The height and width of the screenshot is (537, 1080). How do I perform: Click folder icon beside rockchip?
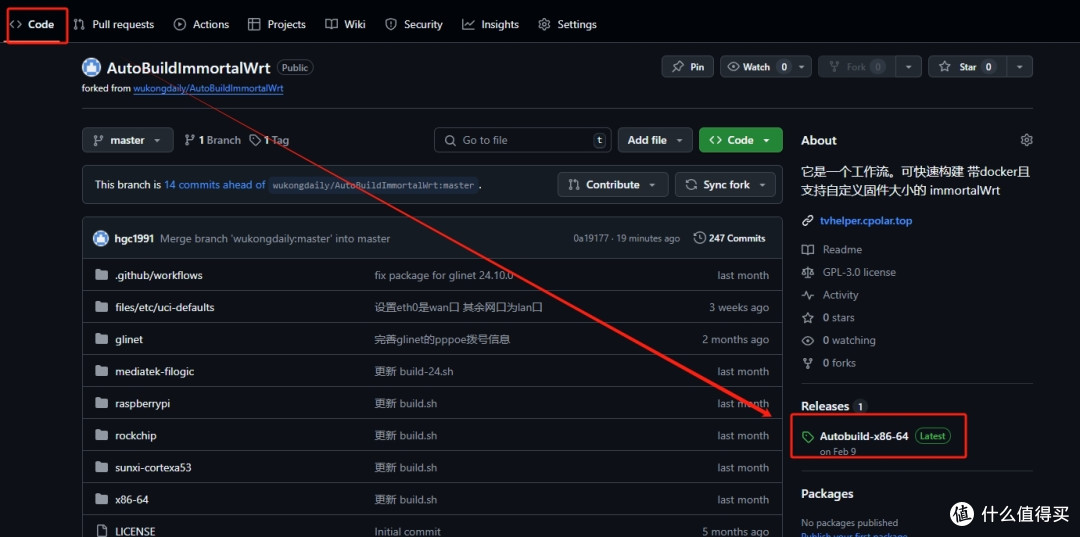(102, 435)
